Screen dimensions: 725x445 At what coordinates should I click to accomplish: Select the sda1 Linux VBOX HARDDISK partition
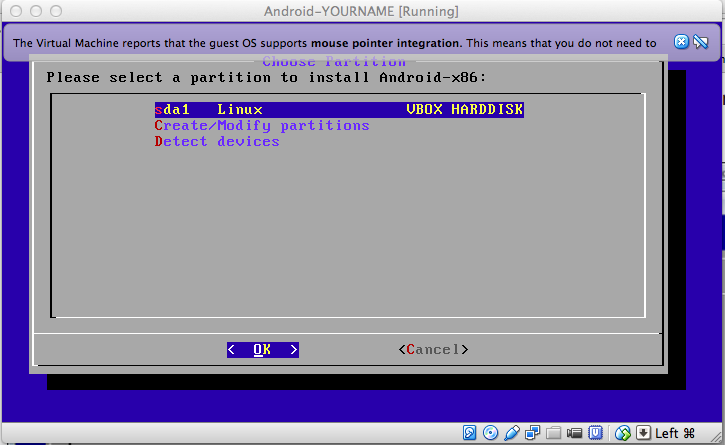pyautogui.click(x=339, y=110)
